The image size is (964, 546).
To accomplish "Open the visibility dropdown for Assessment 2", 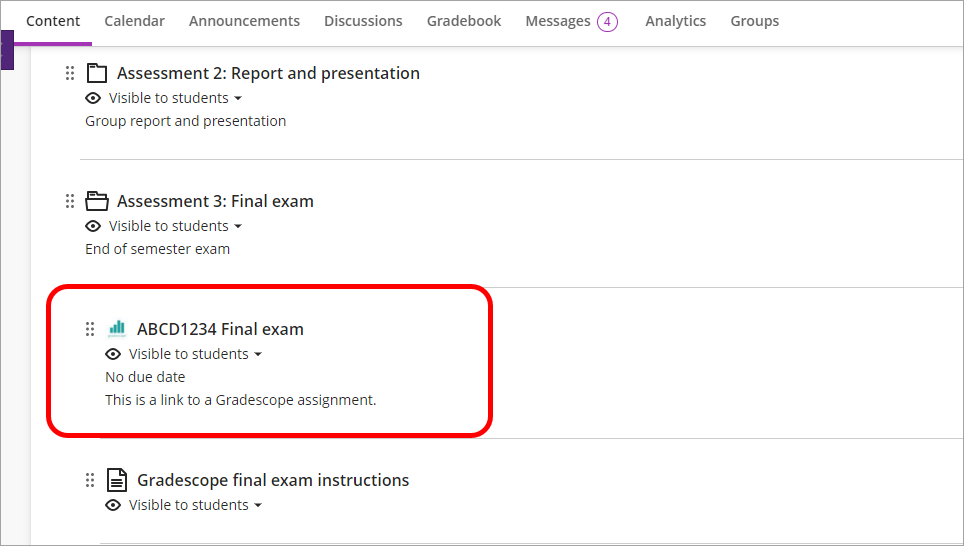I will pos(238,98).
